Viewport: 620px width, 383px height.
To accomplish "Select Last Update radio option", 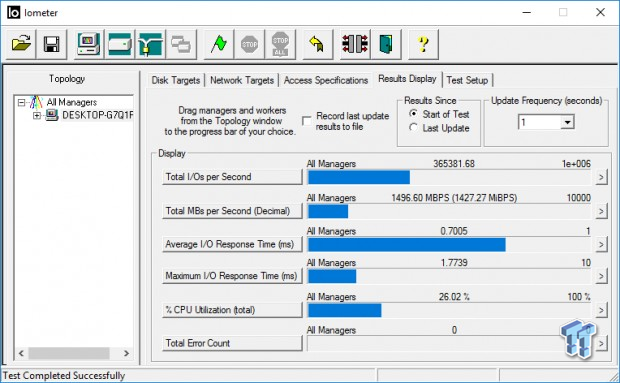I will point(414,128).
